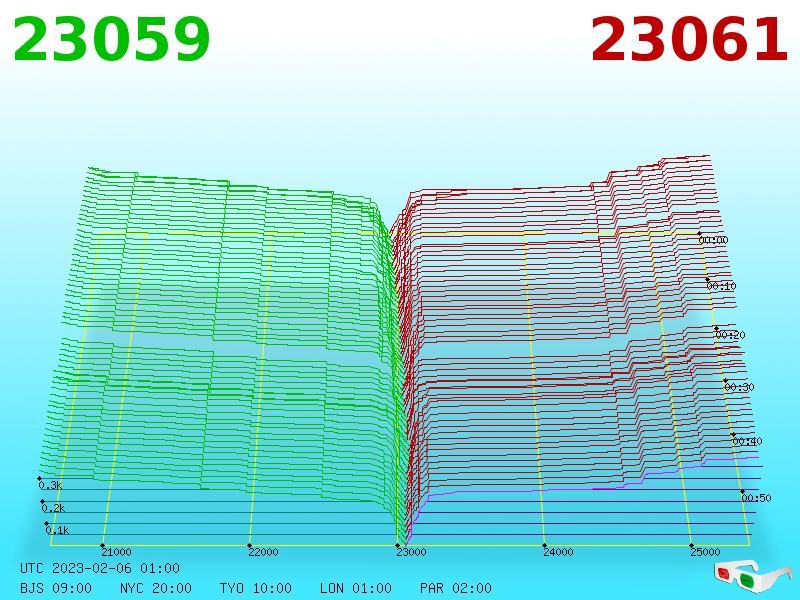Click the UTC 2023-02-06 01:00 timestamp
This screenshot has height=600, width=800.
pos(100,568)
